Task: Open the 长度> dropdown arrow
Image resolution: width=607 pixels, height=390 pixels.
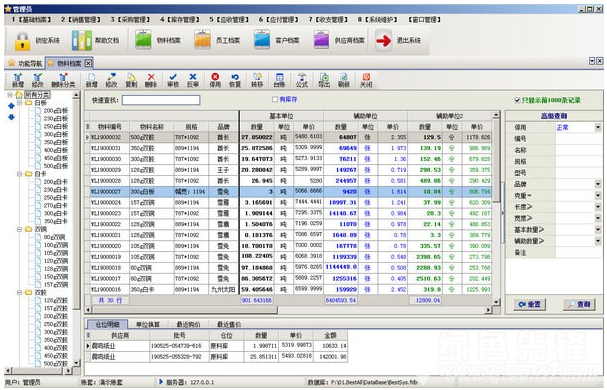Action: click(598, 207)
